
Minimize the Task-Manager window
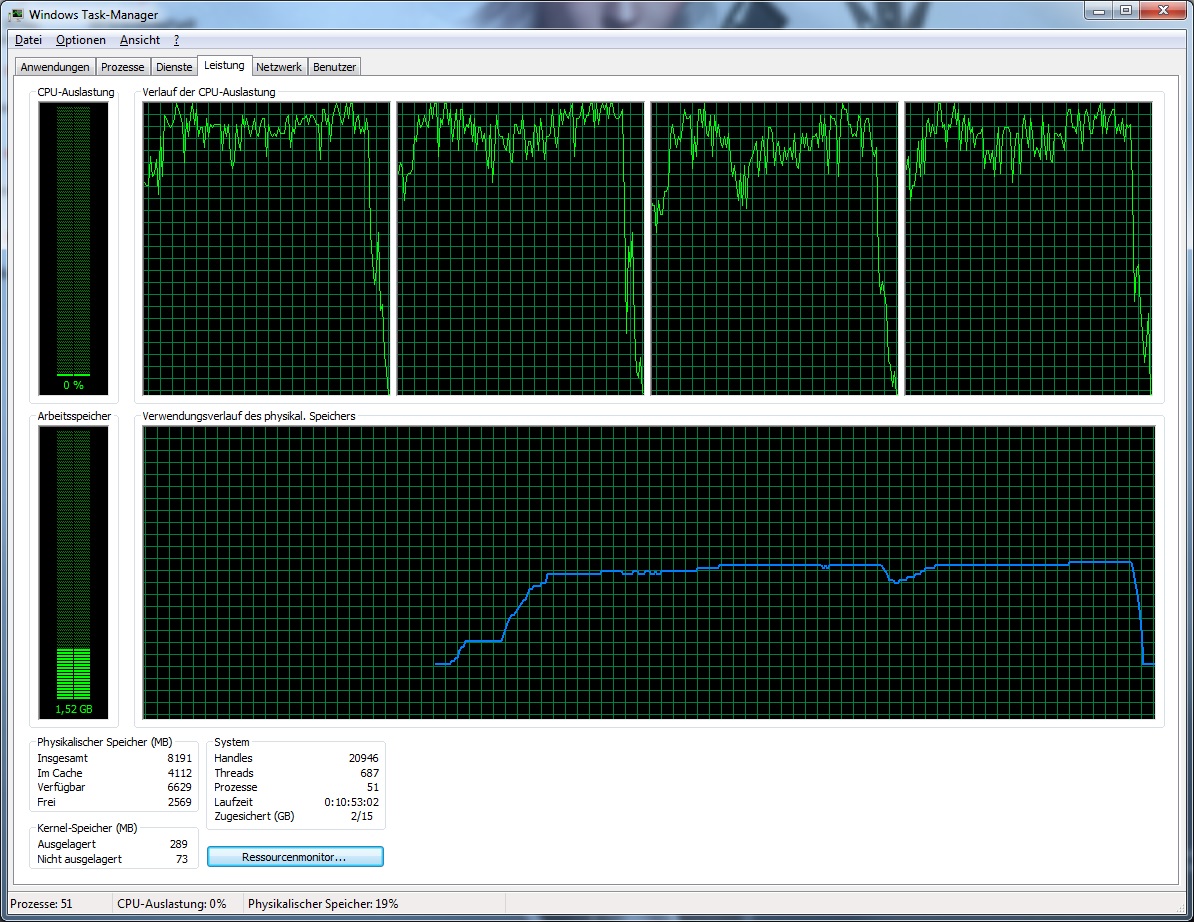tap(1099, 11)
